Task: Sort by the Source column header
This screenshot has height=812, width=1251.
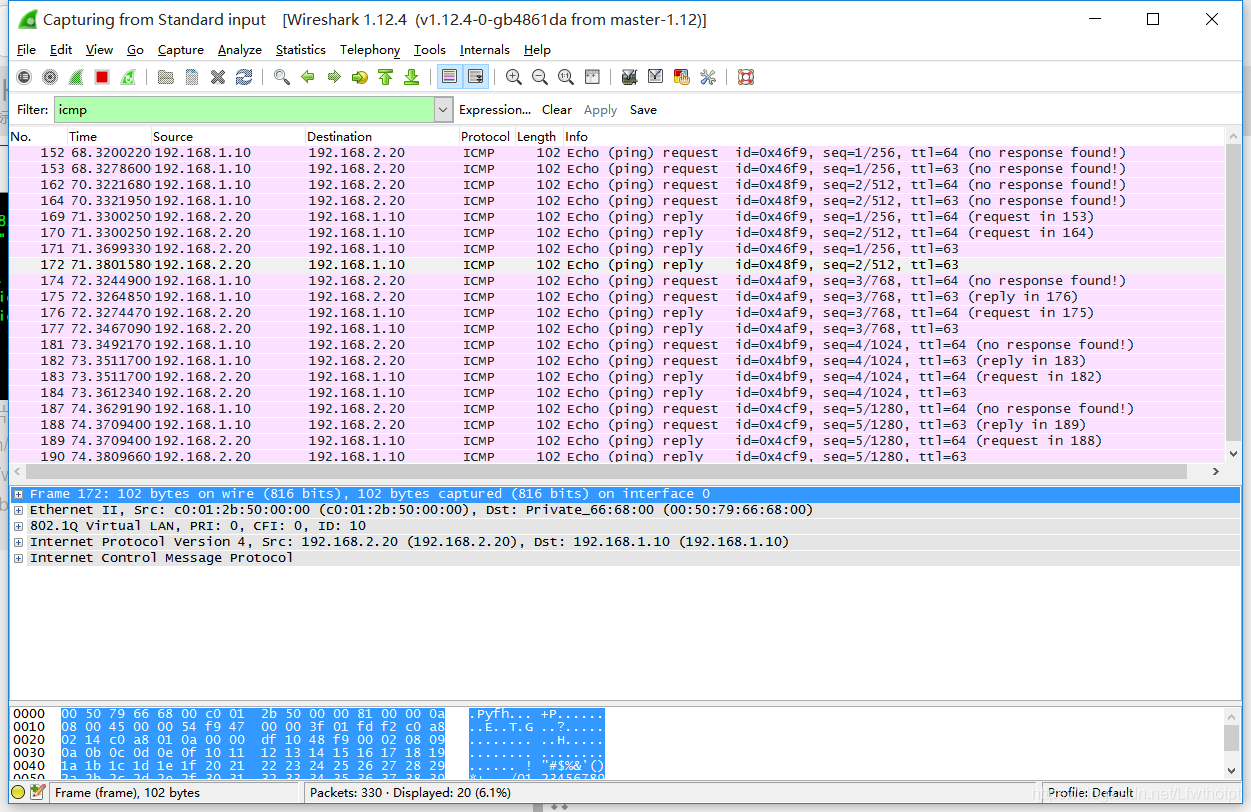Action: coord(228,136)
